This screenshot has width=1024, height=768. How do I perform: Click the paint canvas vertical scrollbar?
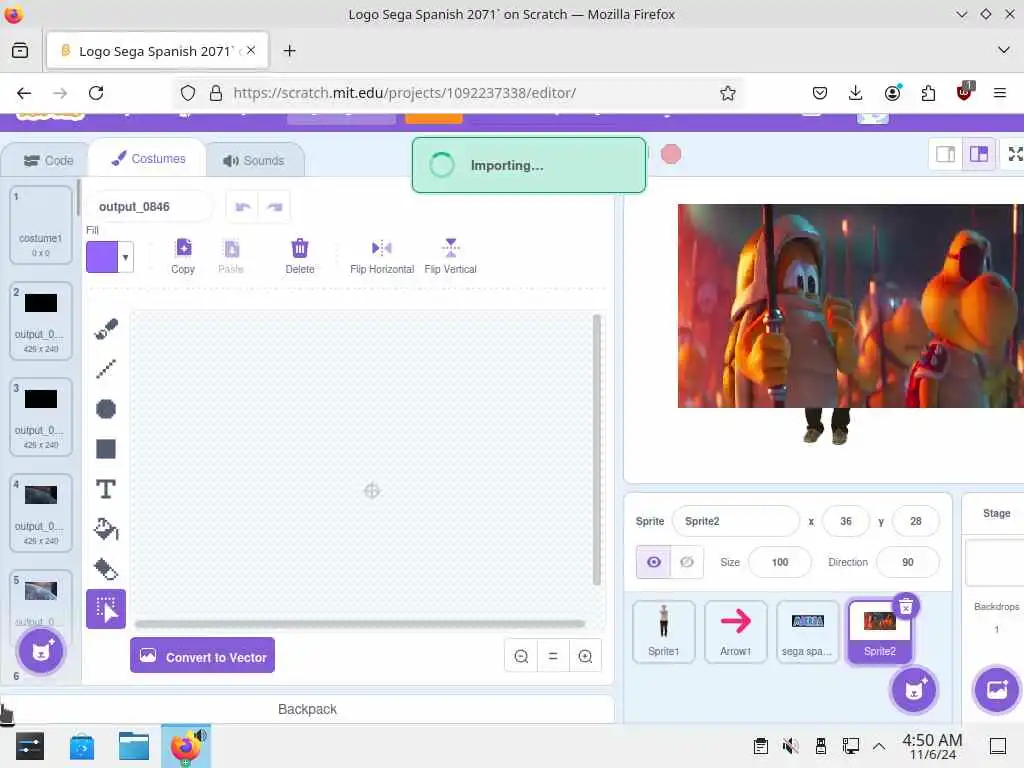[596, 449]
